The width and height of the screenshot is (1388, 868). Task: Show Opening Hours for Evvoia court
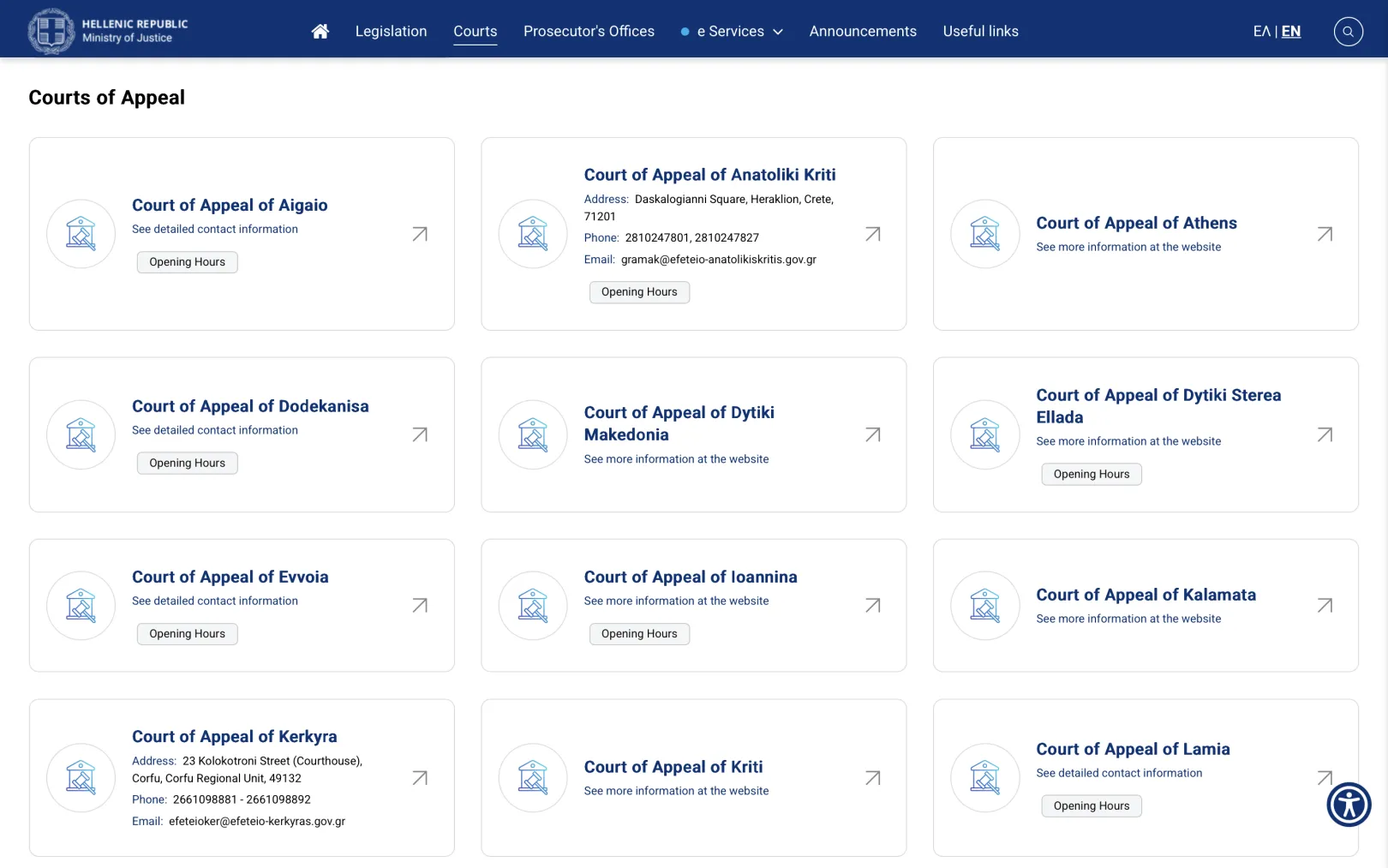coord(187,634)
